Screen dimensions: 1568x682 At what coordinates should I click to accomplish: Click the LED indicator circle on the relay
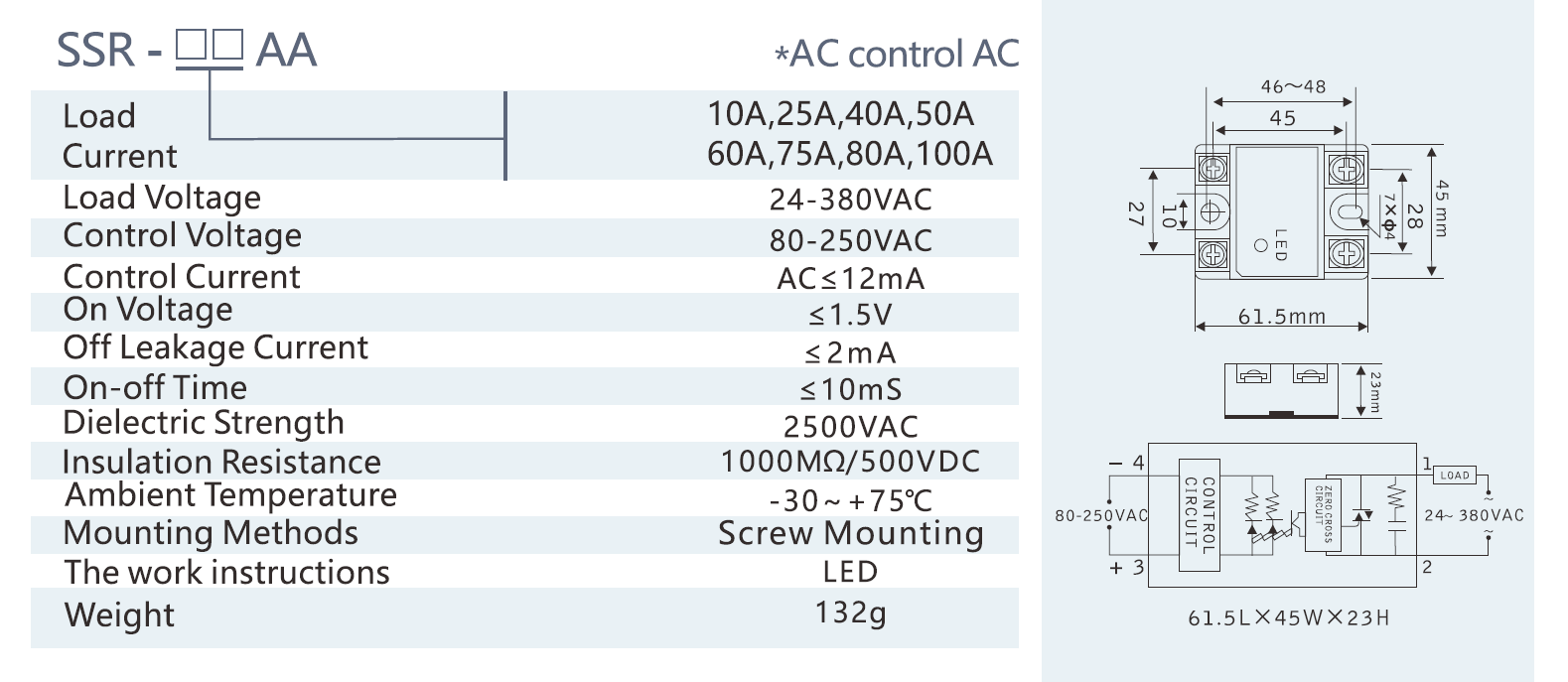(x=1260, y=245)
